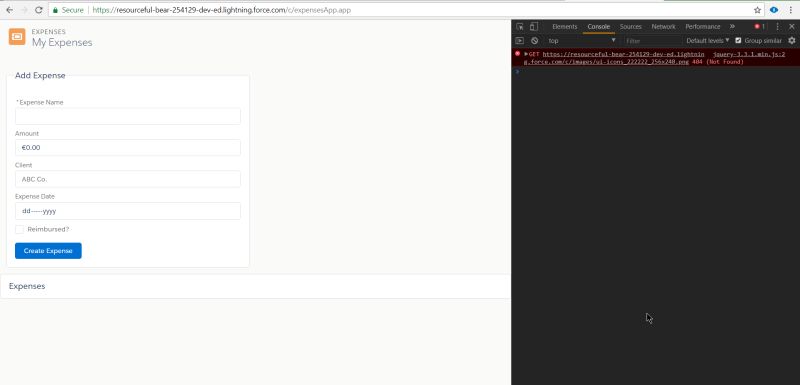Screen dimensions: 800x385
Task: Bookmark the page with the star icon
Action: [x=758, y=10]
